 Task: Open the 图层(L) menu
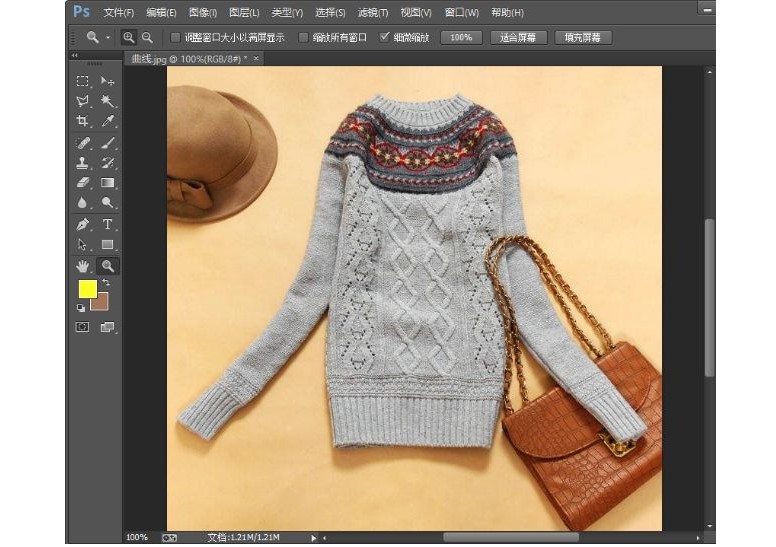[244, 12]
